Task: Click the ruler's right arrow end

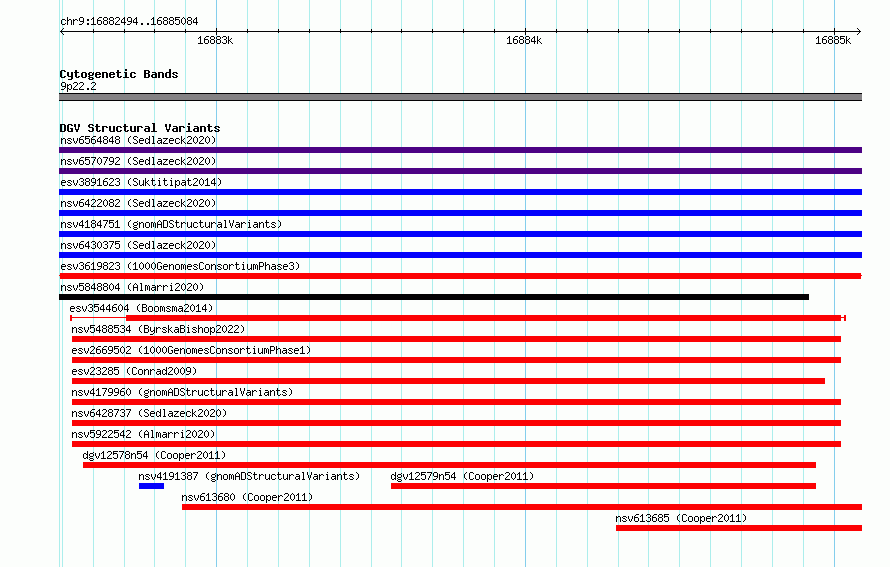Action: [859, 31]
